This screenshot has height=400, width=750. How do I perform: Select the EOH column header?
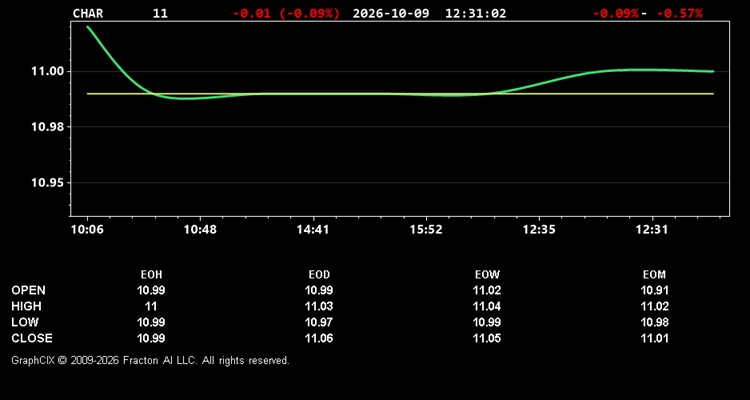(151, 275)
